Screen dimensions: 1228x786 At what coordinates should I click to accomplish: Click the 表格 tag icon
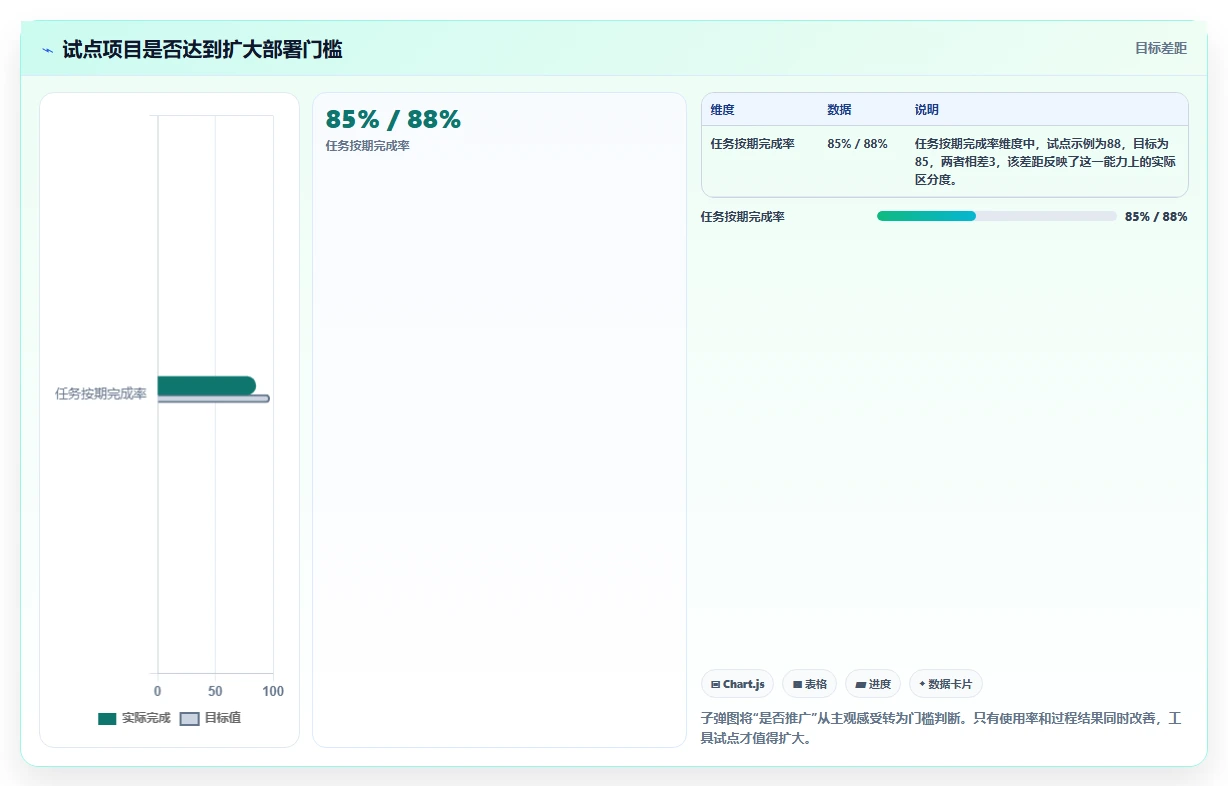(x=797, y=684)
